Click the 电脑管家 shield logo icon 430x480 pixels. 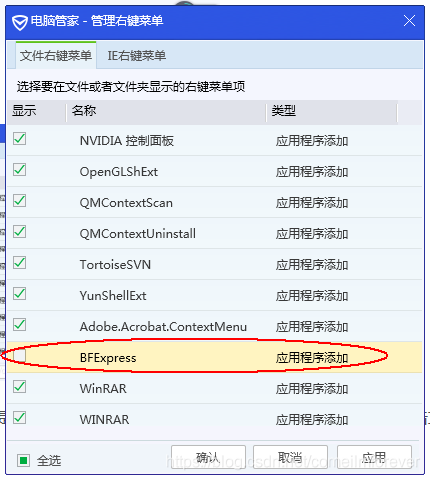coord(20,22)
